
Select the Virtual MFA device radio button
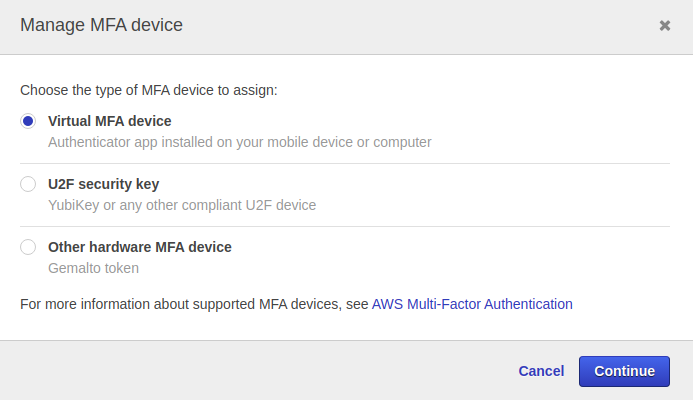click(x=28, y=121)
